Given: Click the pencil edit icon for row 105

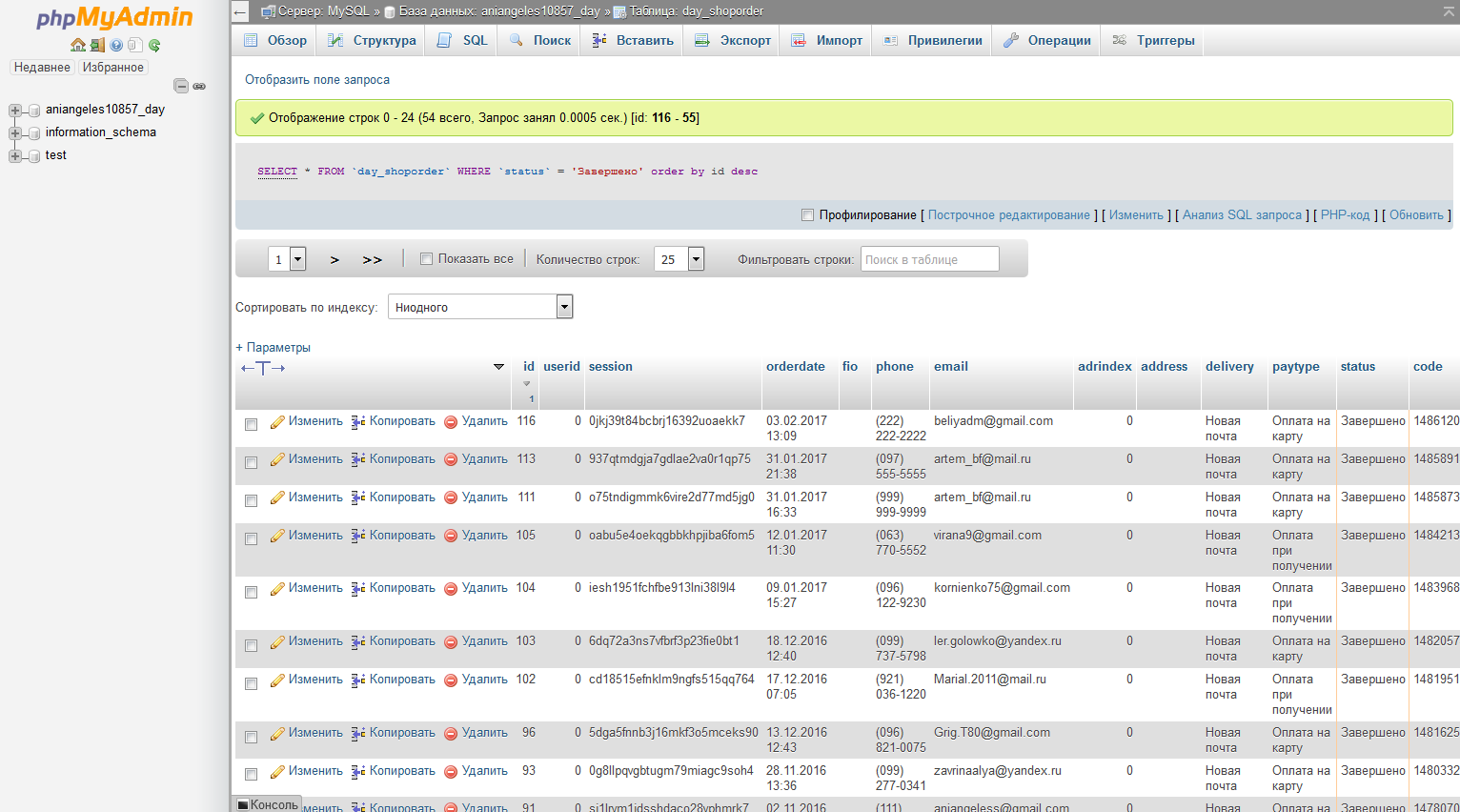Looking at the screenshot, I should coord(277,536).
